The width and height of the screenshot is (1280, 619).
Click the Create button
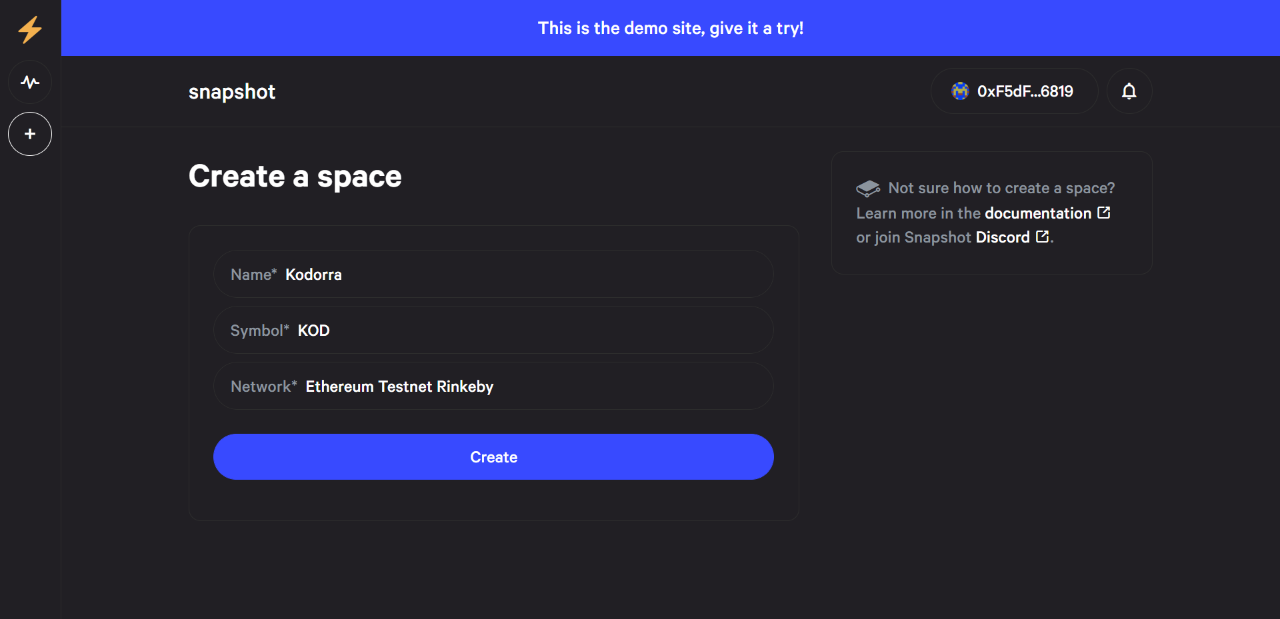coord(493,457)
